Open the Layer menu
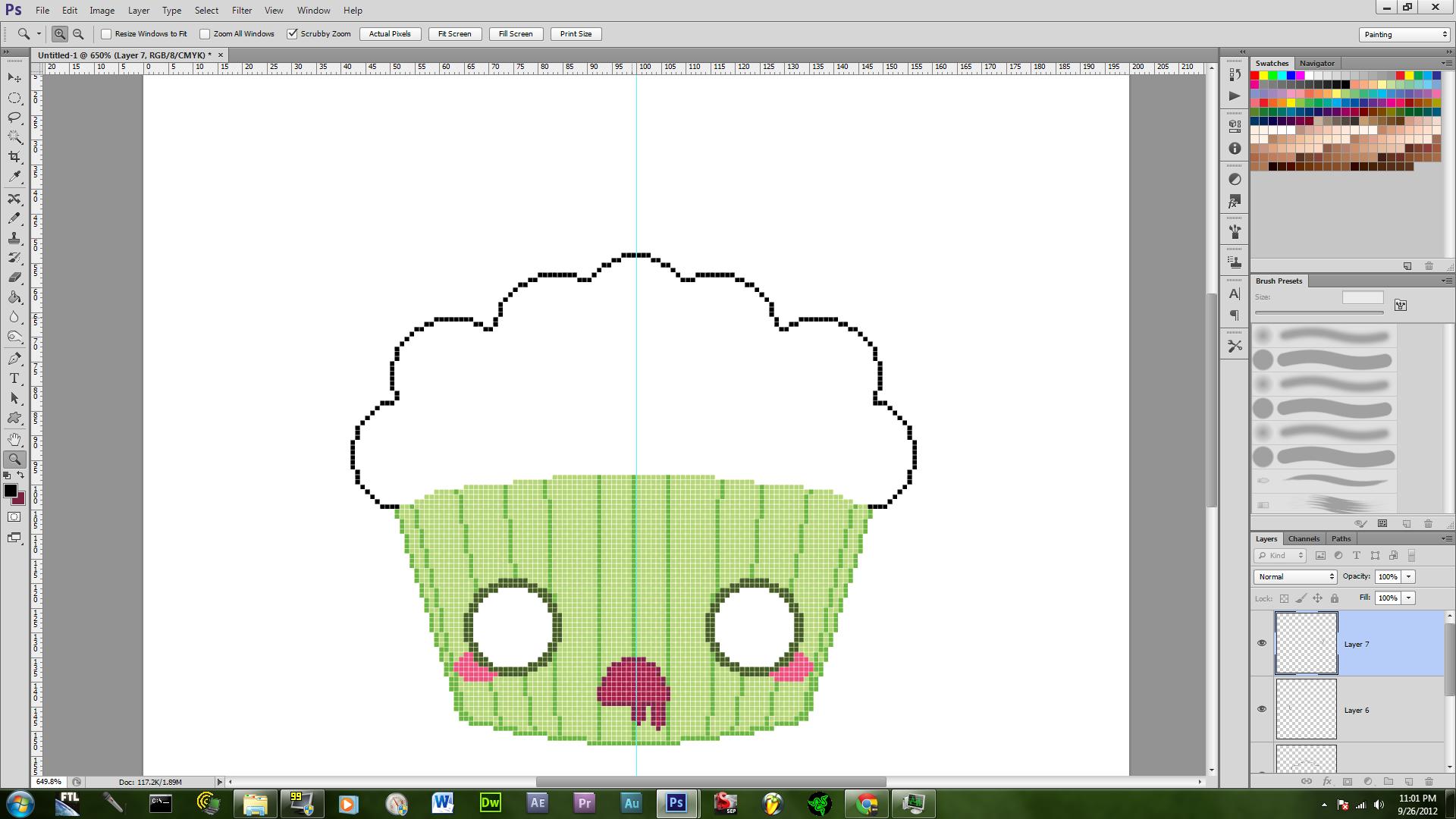 [139, 11]
